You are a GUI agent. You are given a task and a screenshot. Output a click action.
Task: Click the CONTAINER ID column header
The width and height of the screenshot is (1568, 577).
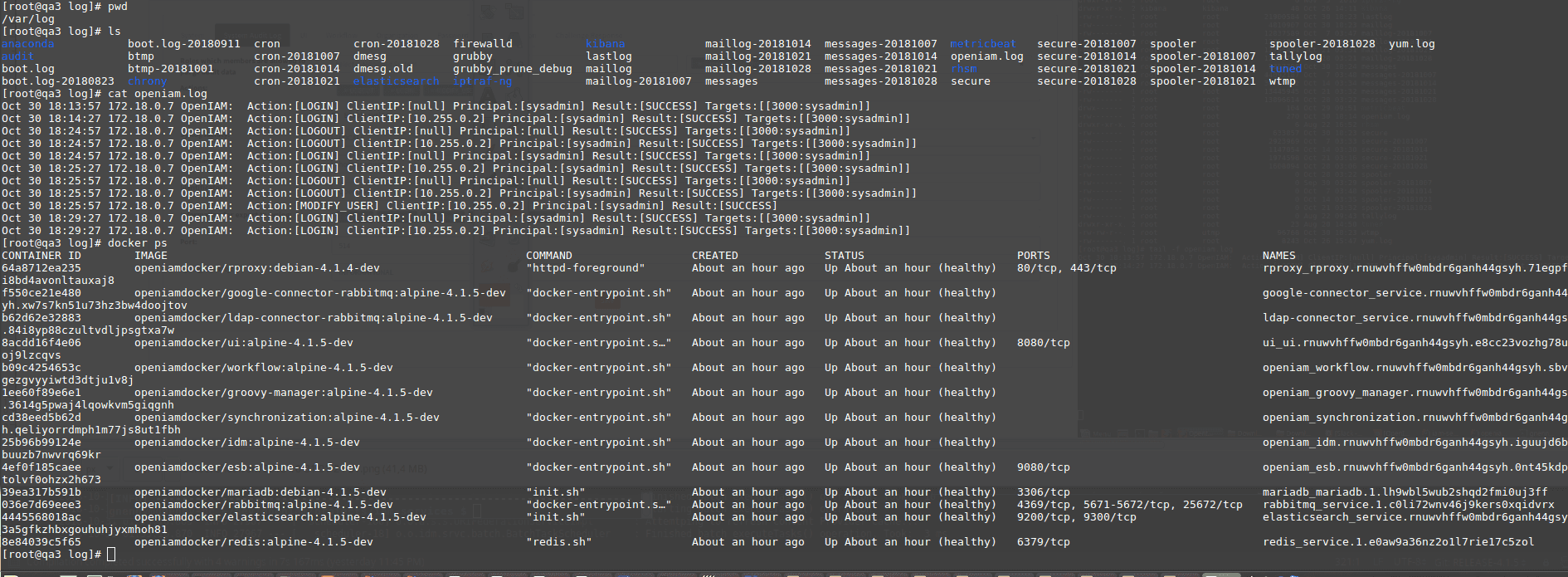41,256
